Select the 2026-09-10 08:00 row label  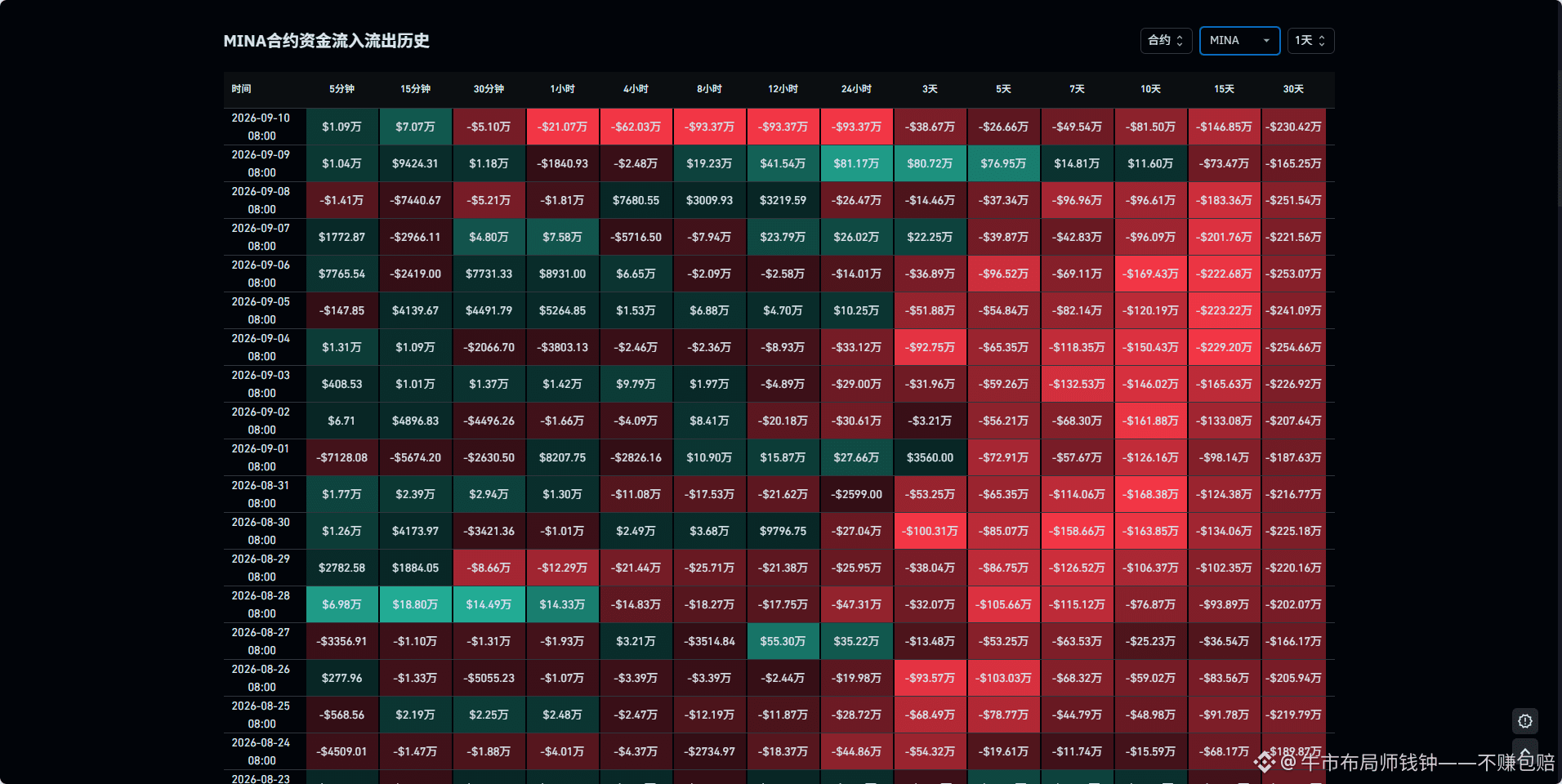[x=261, y=127]
